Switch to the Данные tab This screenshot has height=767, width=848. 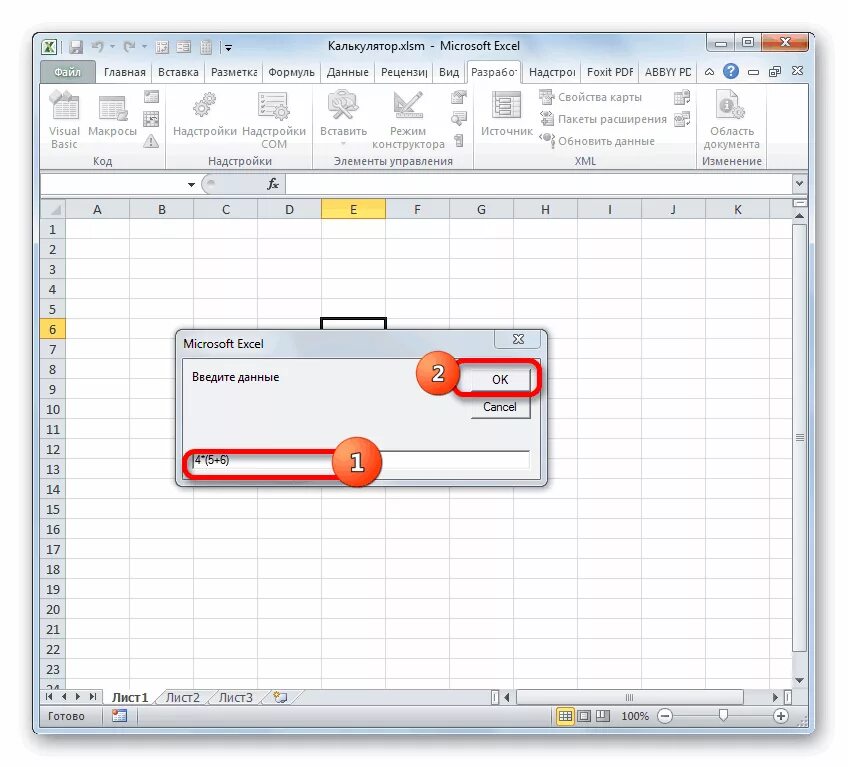coord(347,72)
